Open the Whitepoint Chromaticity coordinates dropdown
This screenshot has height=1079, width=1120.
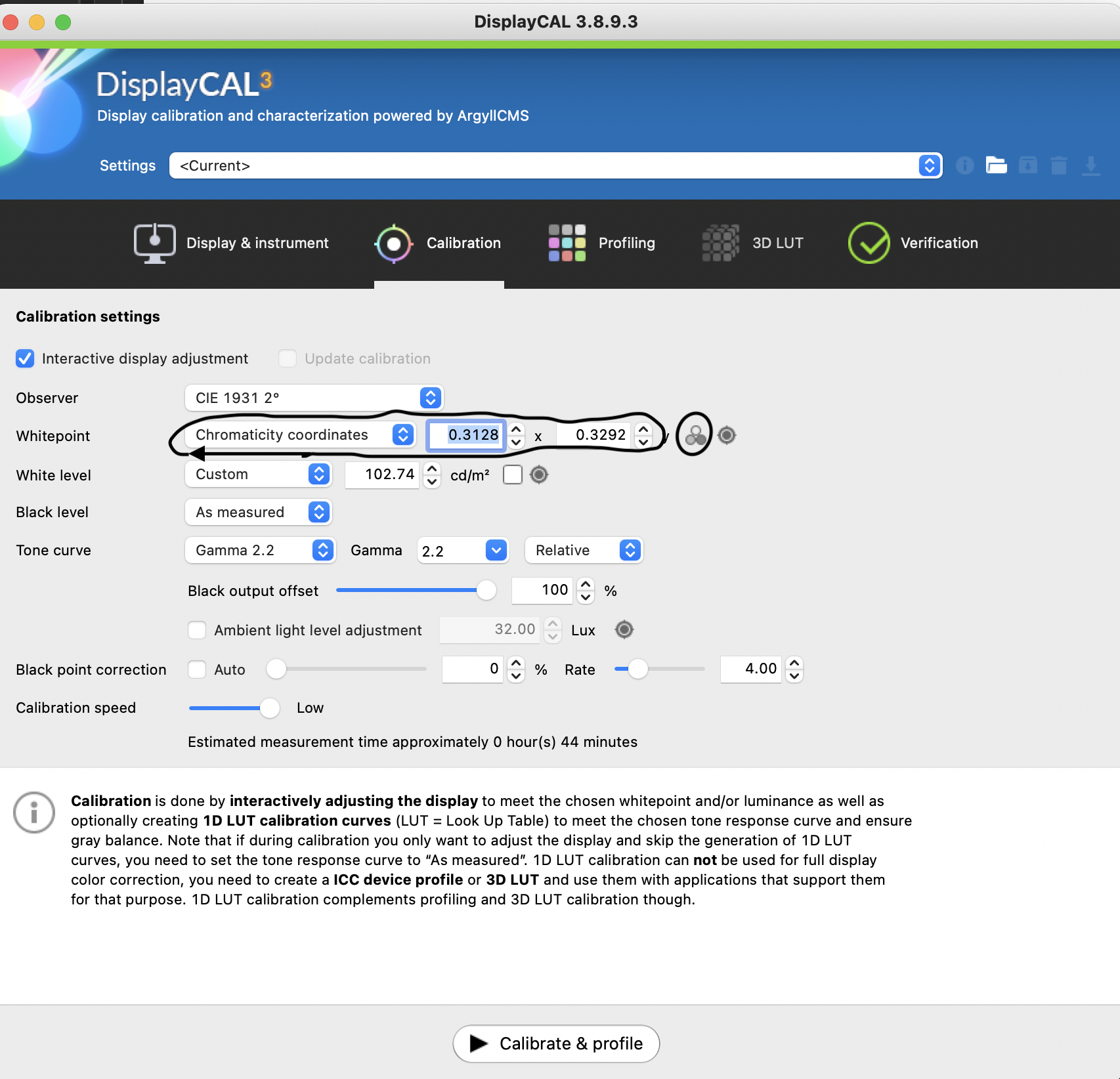click(300, 434)
